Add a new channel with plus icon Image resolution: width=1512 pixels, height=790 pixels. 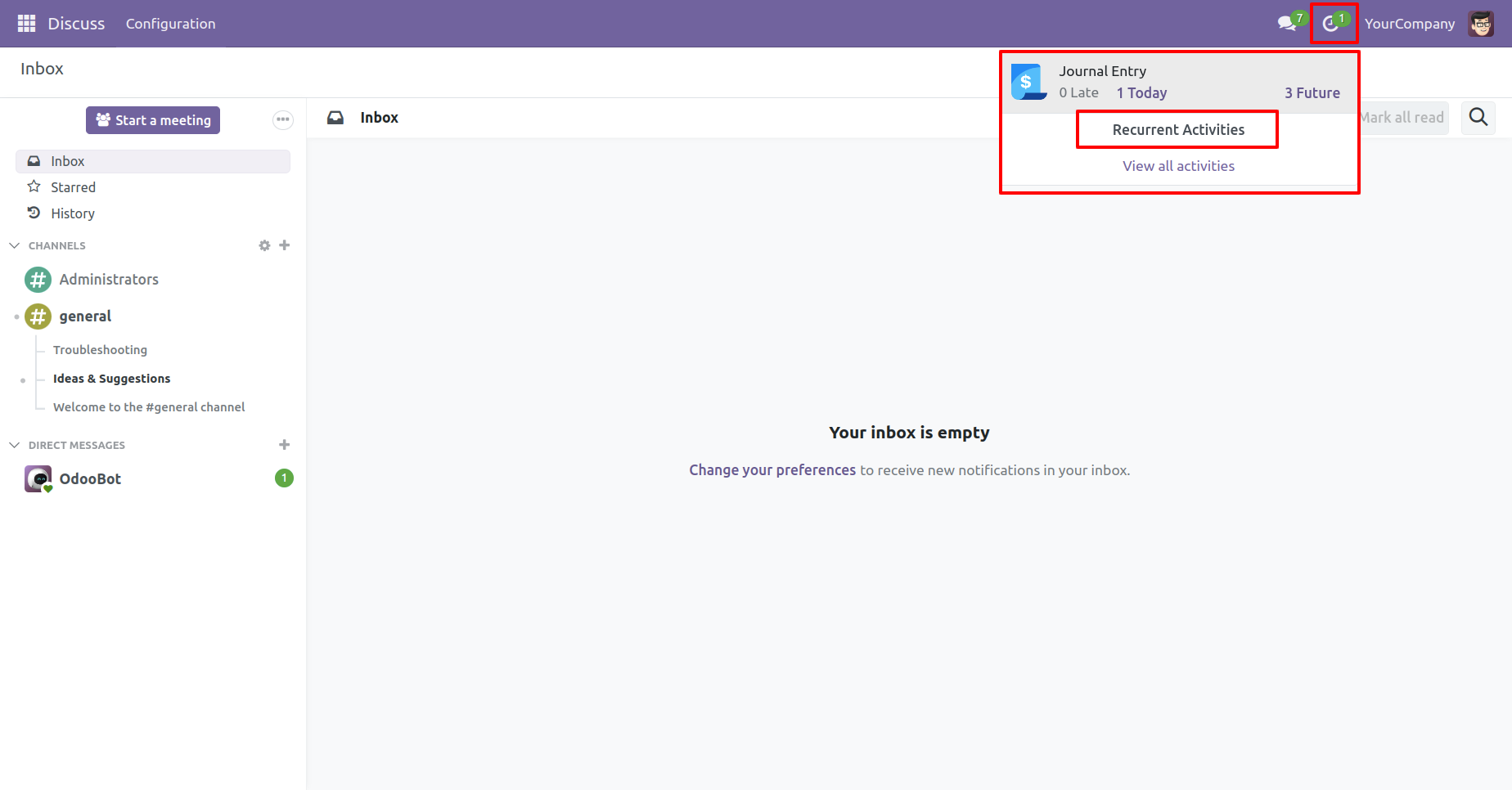pyautogui.click(x=285, y=245)
